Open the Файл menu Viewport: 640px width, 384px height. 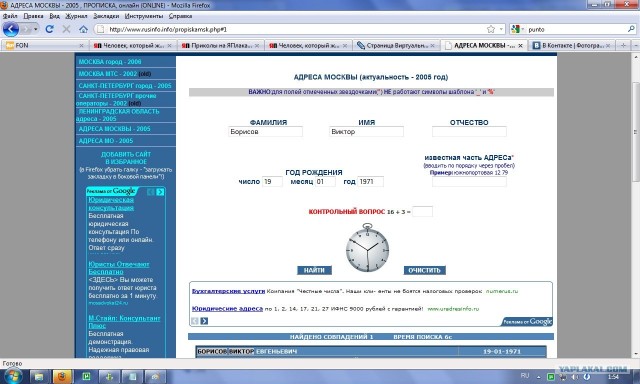pos(10,16)
